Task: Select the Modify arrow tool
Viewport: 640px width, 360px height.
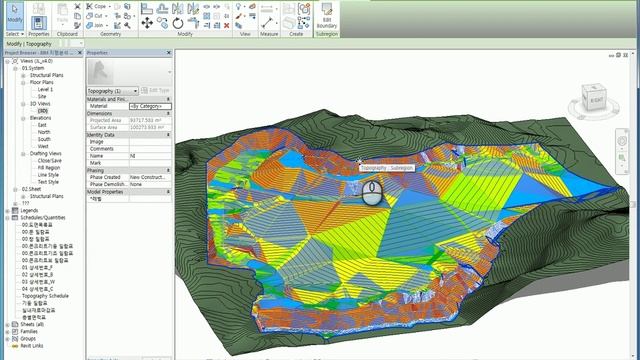Action: click(x=15, y=15)
